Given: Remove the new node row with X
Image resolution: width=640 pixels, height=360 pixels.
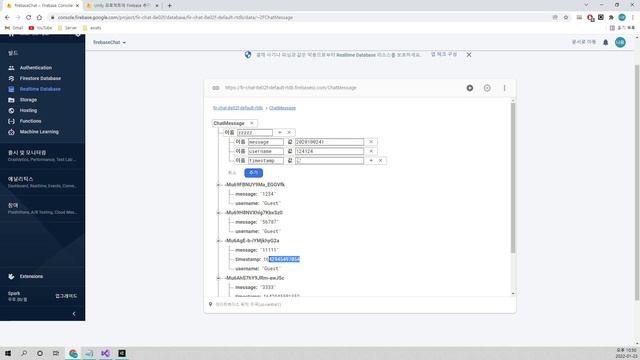Looking at the screenshot, I should coord(289,132).
